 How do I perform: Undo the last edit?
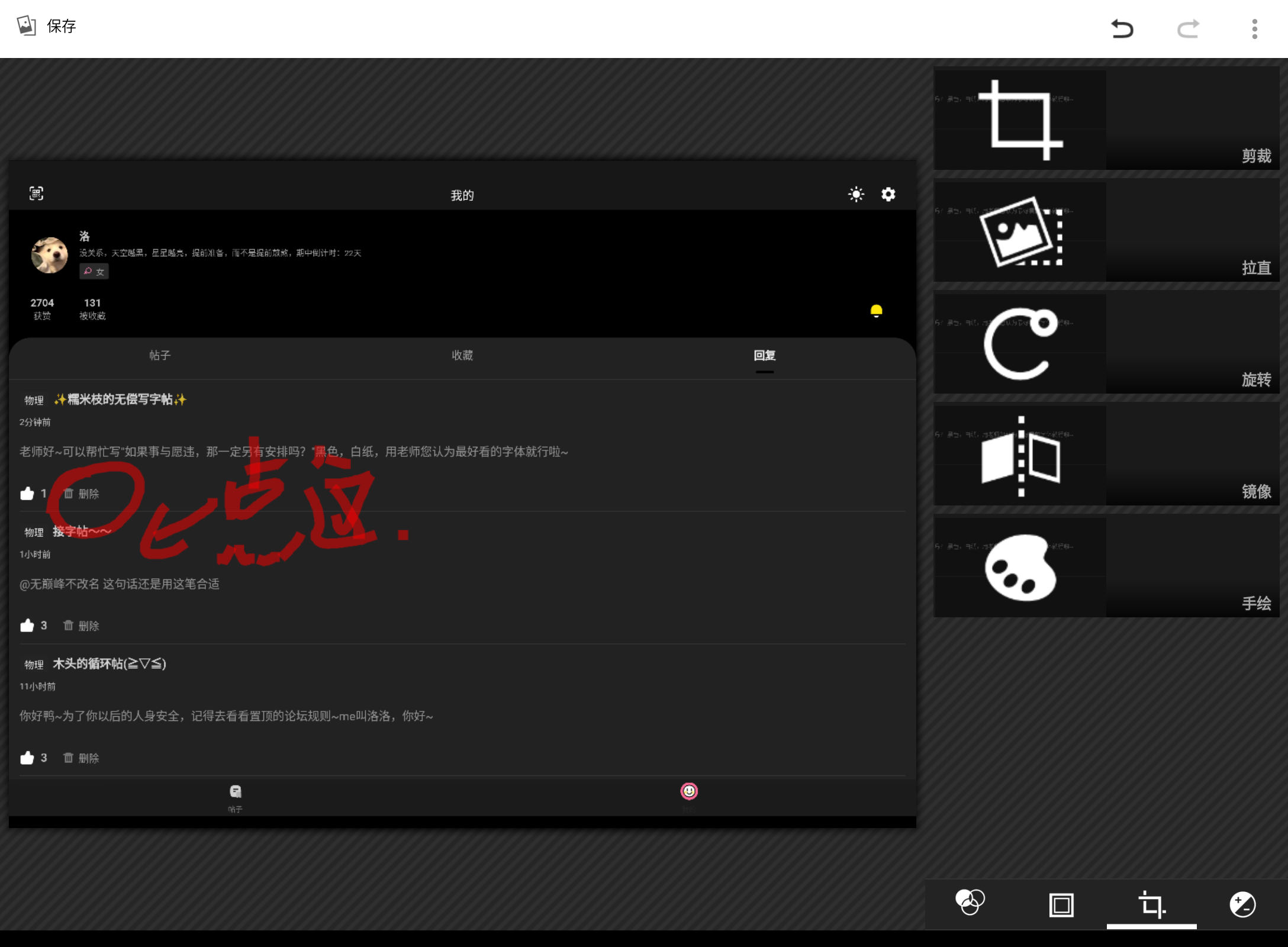[1122, 28]
